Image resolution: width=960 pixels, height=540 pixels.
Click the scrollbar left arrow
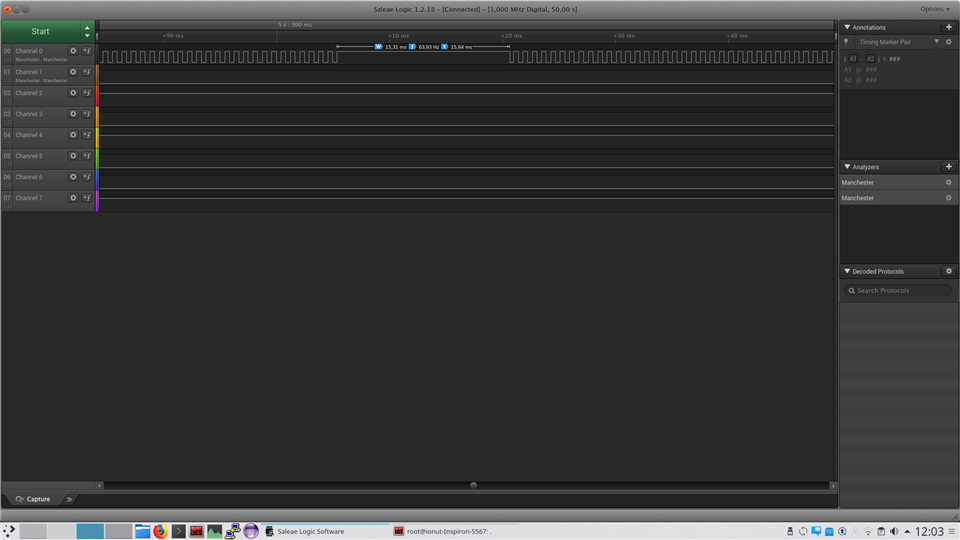(99, 486)
